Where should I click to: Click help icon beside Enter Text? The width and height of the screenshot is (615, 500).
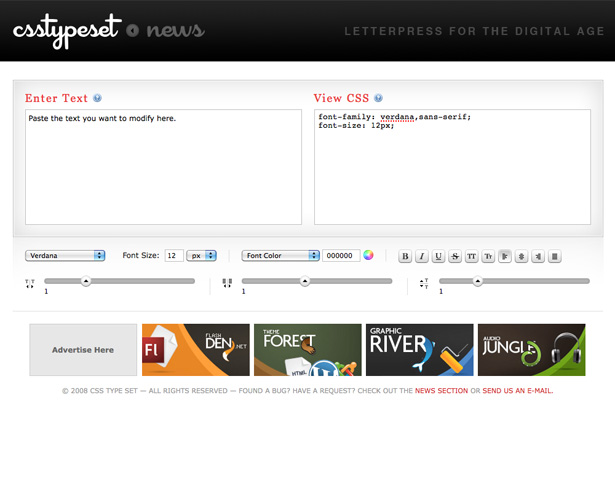point(97,98)
